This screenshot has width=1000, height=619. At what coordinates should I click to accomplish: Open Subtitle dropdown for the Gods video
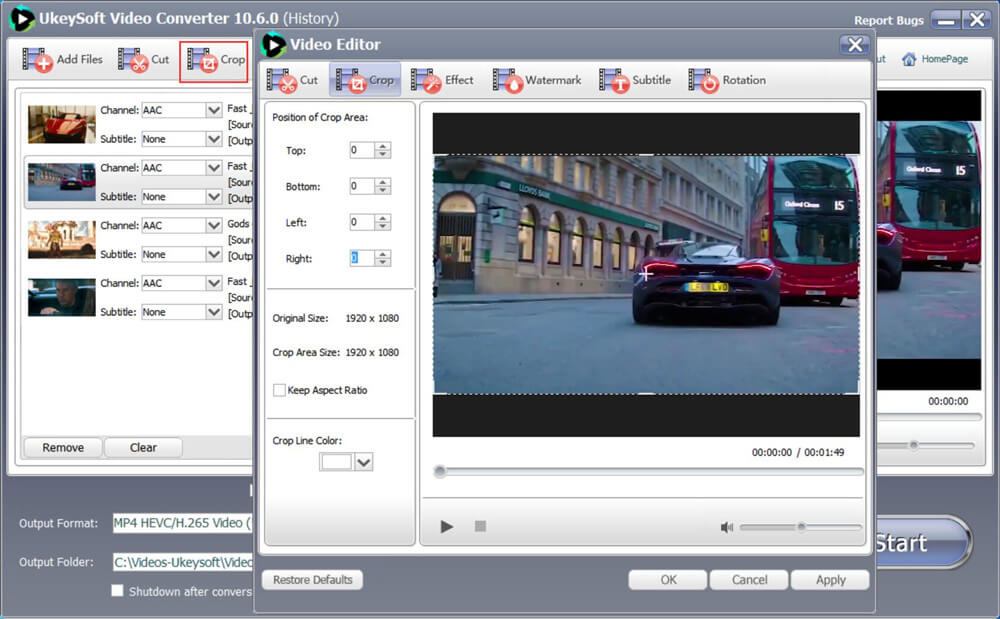(214, 254)
